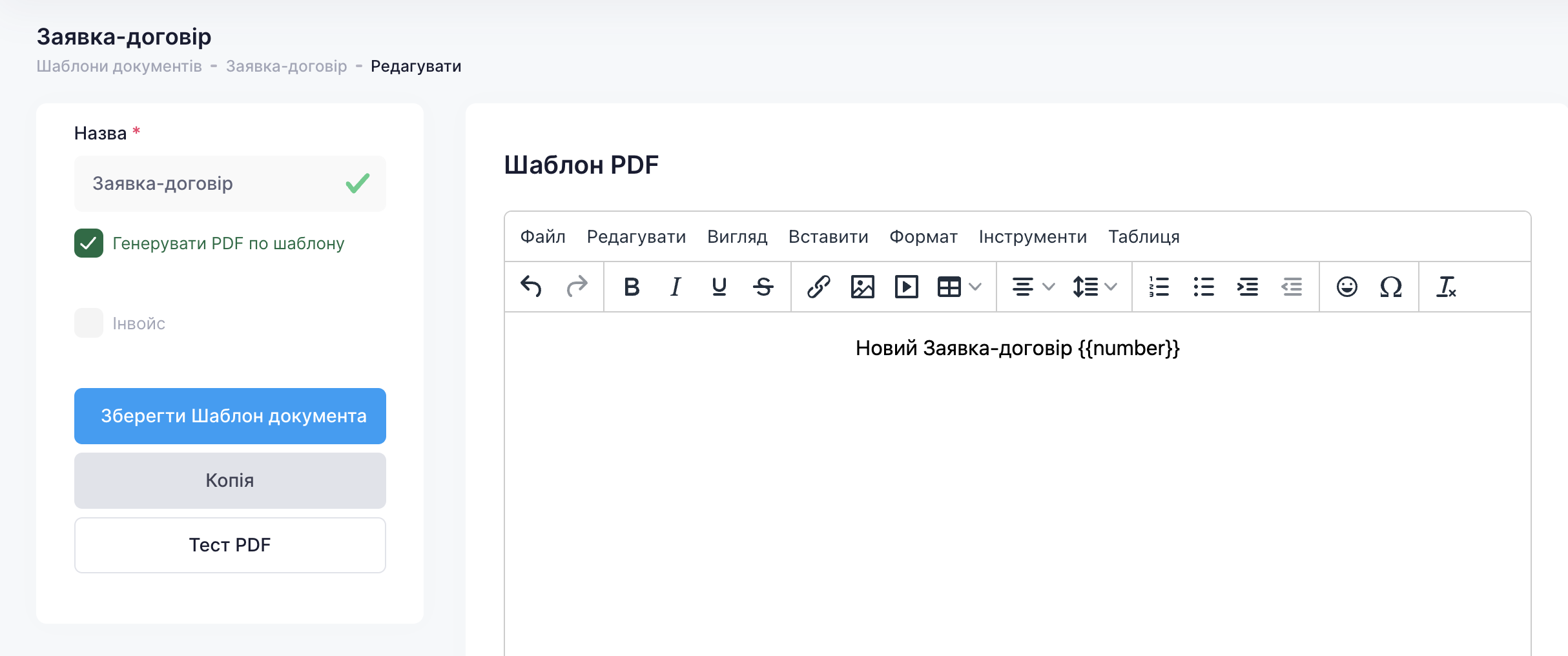Open special characters with omega icon
The image size is (1568, 656).
click(x=1390, y=286)
